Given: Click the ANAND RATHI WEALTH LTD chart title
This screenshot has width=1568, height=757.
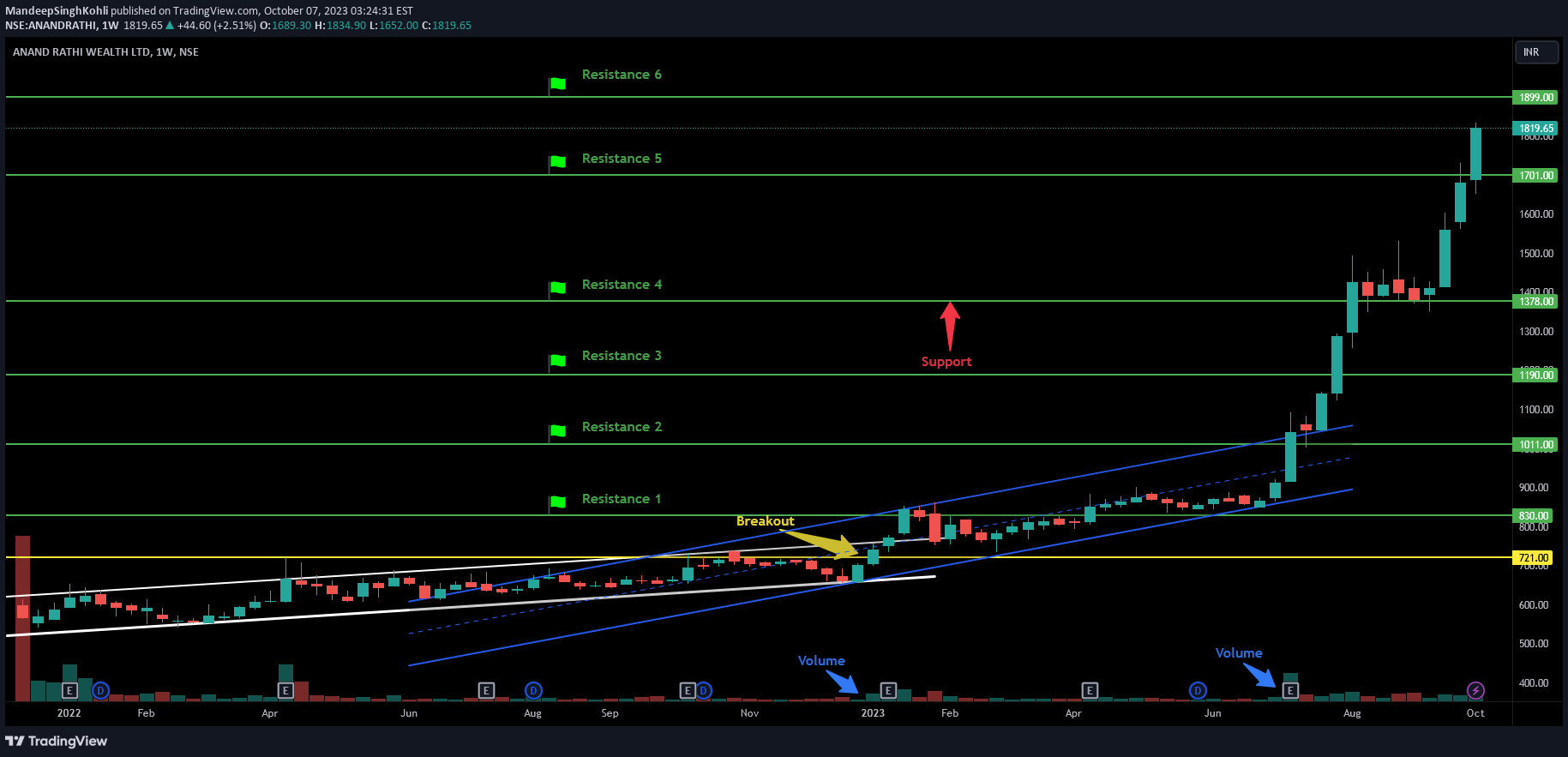Looking at the screenshot, I should [105, 52].
